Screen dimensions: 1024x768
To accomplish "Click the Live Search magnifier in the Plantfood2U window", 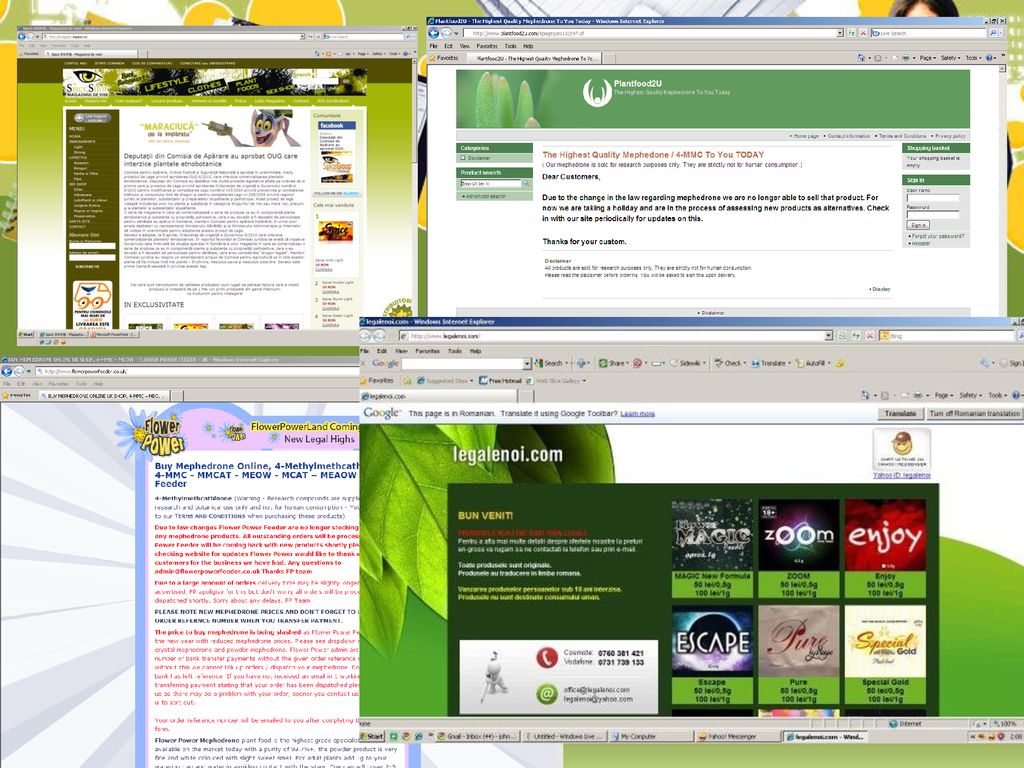I will click(x=993, y=33).
